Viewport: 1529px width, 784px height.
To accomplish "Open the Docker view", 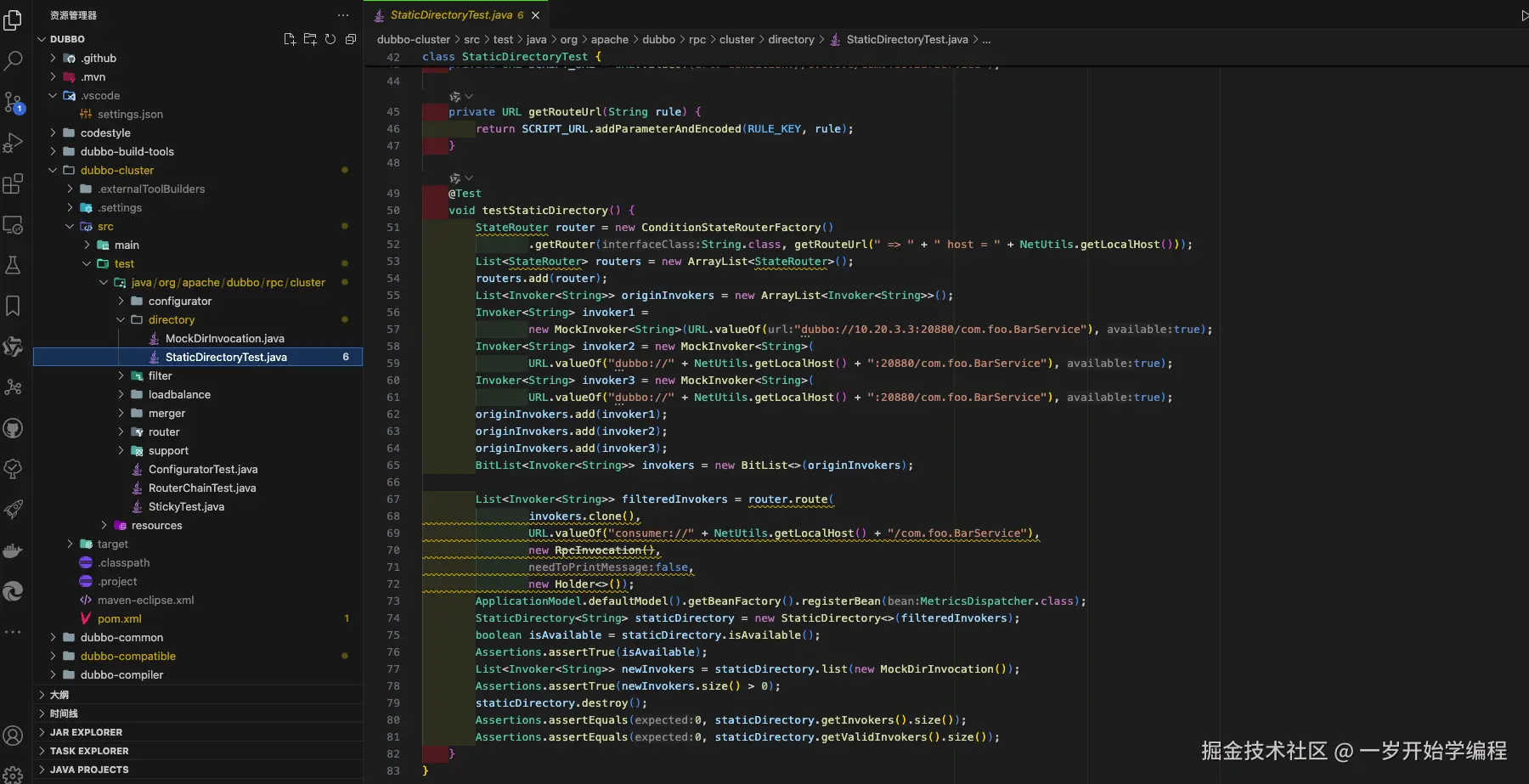I will click(13, 550).
